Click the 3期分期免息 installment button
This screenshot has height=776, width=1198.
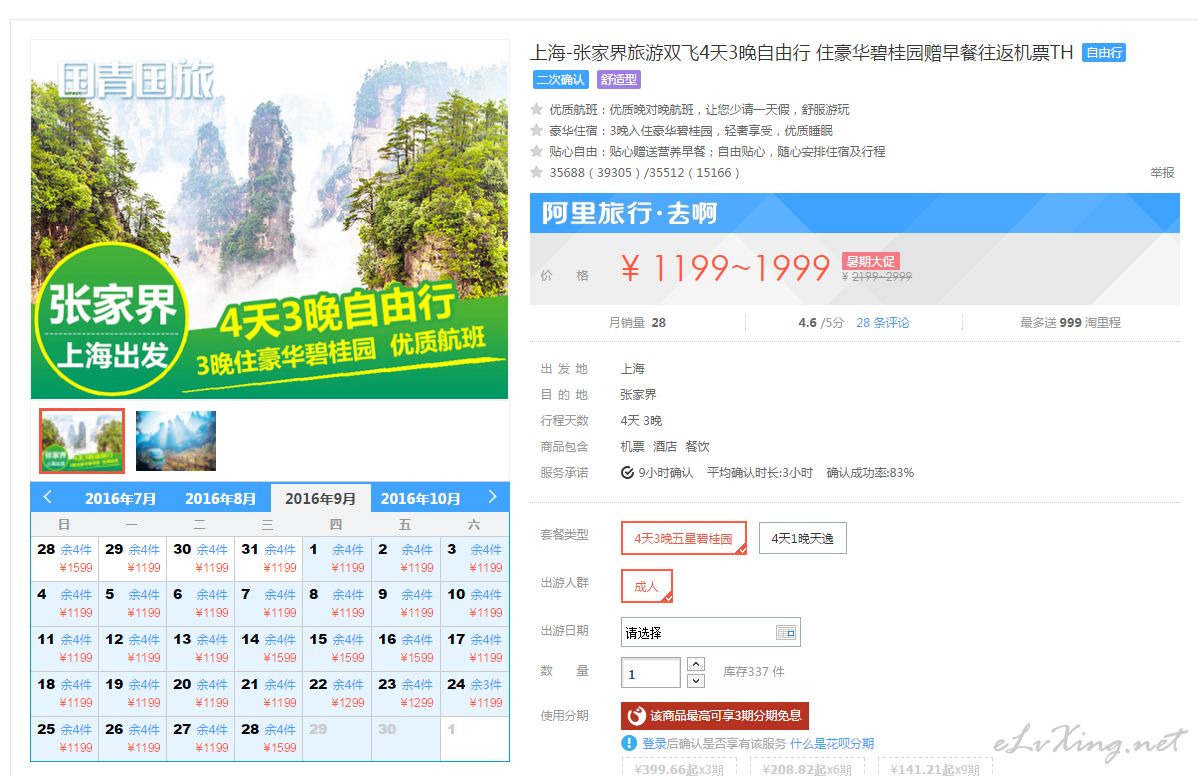click(x=714, y=716)
